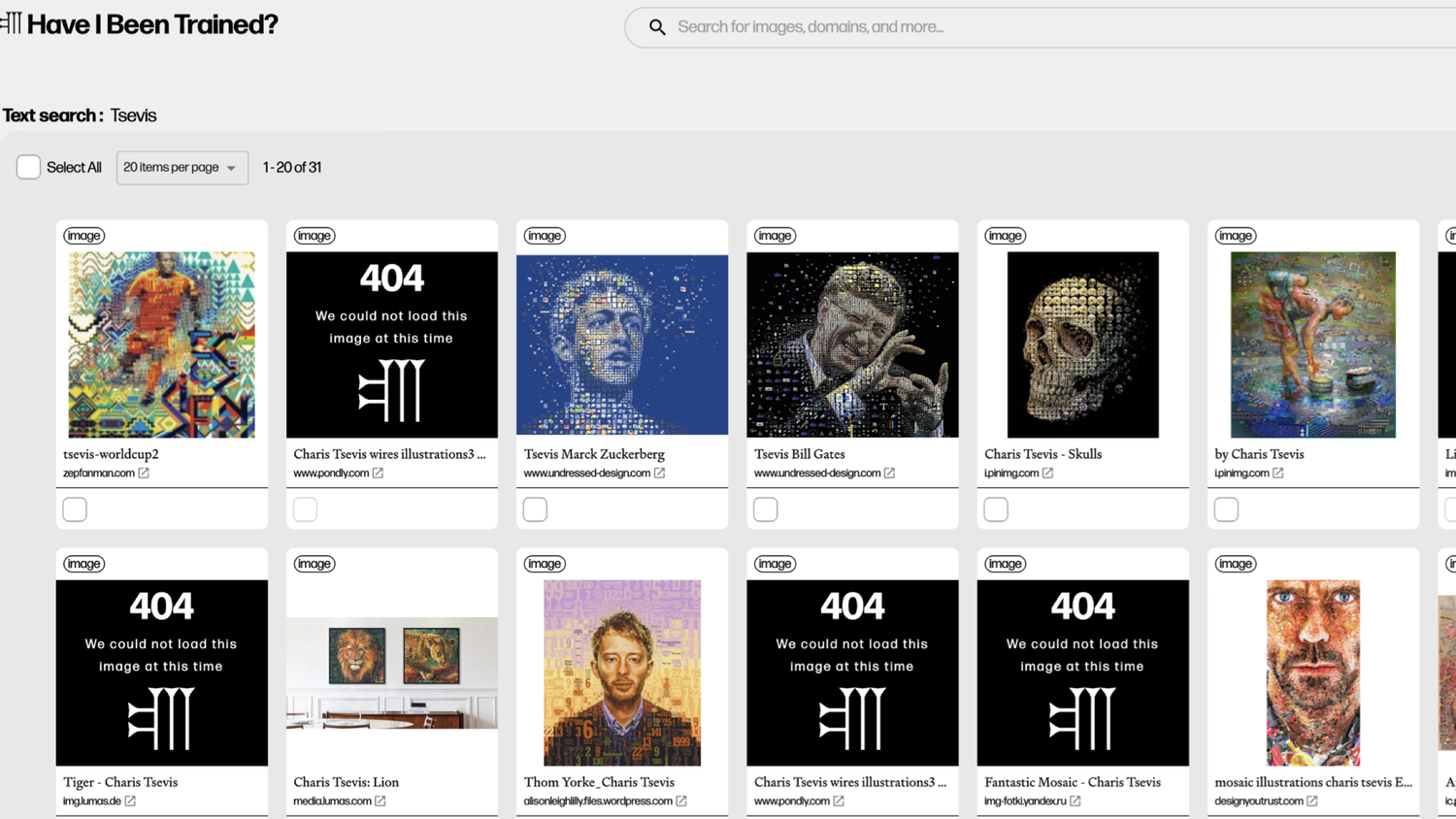The height and width of the screenshot is (819, 1456).
Task: Click the 'Thom Yorke_Charis Tsevis' title
Action: [599, 782]
